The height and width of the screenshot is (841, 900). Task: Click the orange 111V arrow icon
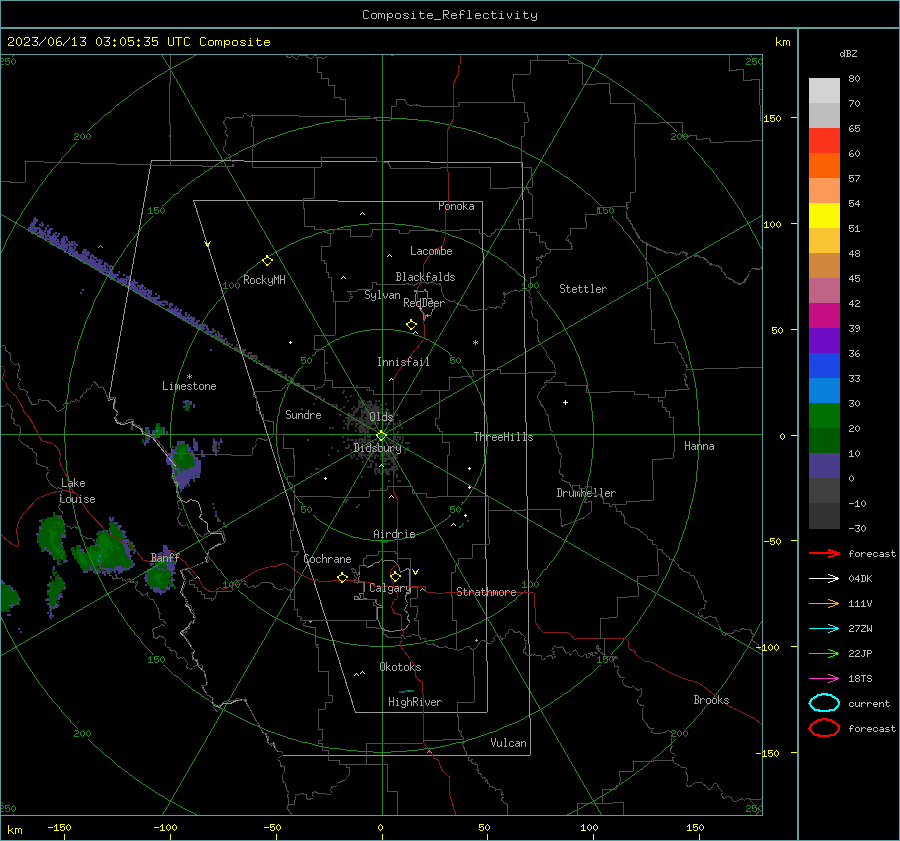point(824,603)
